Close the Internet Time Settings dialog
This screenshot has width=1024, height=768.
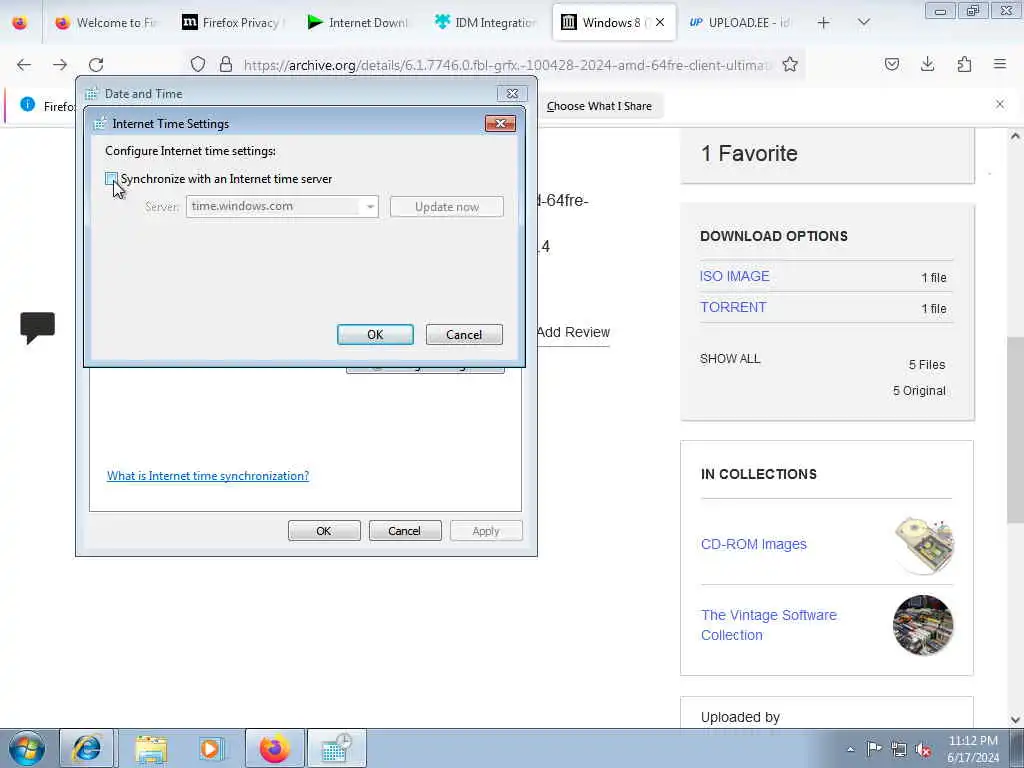500,123
